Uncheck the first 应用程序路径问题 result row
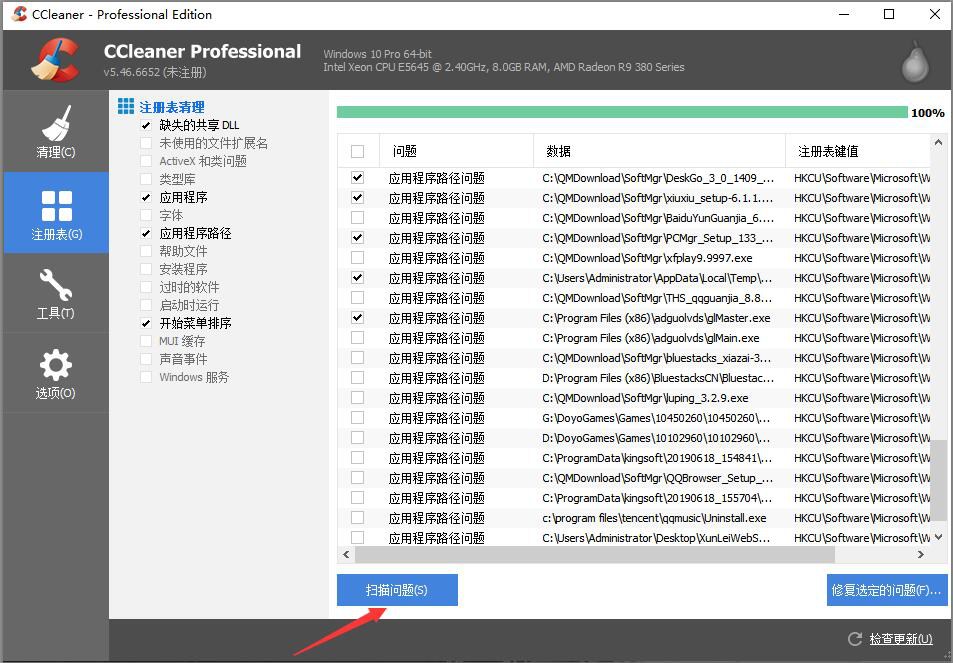 click(x=357, y=177)
